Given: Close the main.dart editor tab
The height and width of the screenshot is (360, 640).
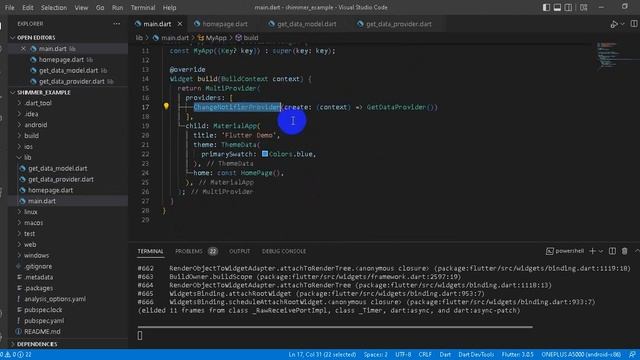Looking at the screenshot, I should point(180,24).
